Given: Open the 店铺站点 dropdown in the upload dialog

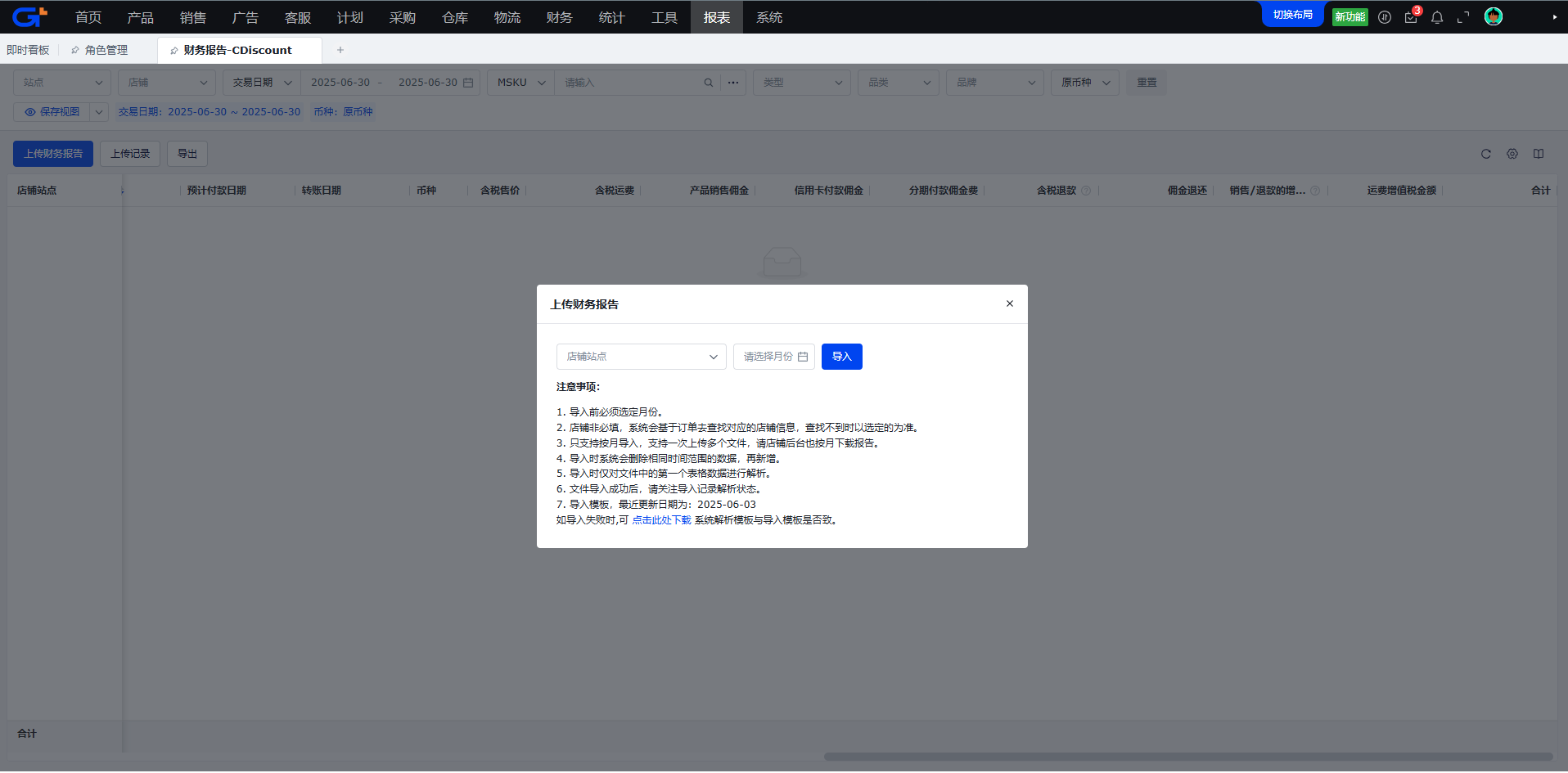Looking at the screenshot, I should coord(642,357).
